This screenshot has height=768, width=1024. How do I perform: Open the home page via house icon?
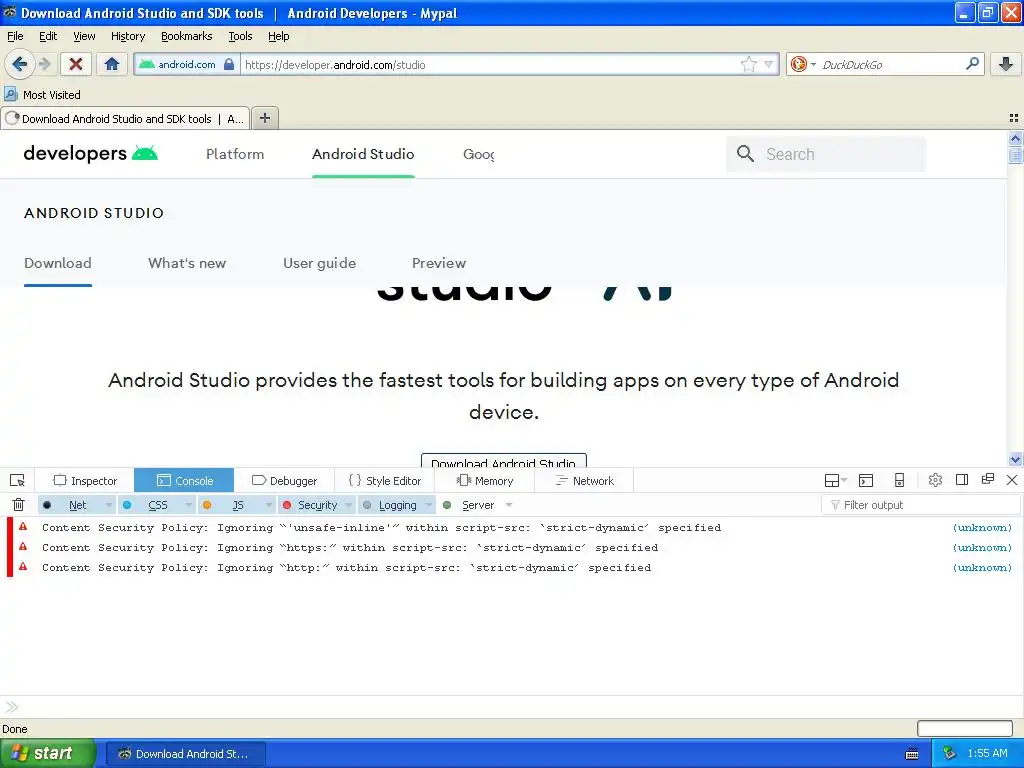(x=112, y=64)
